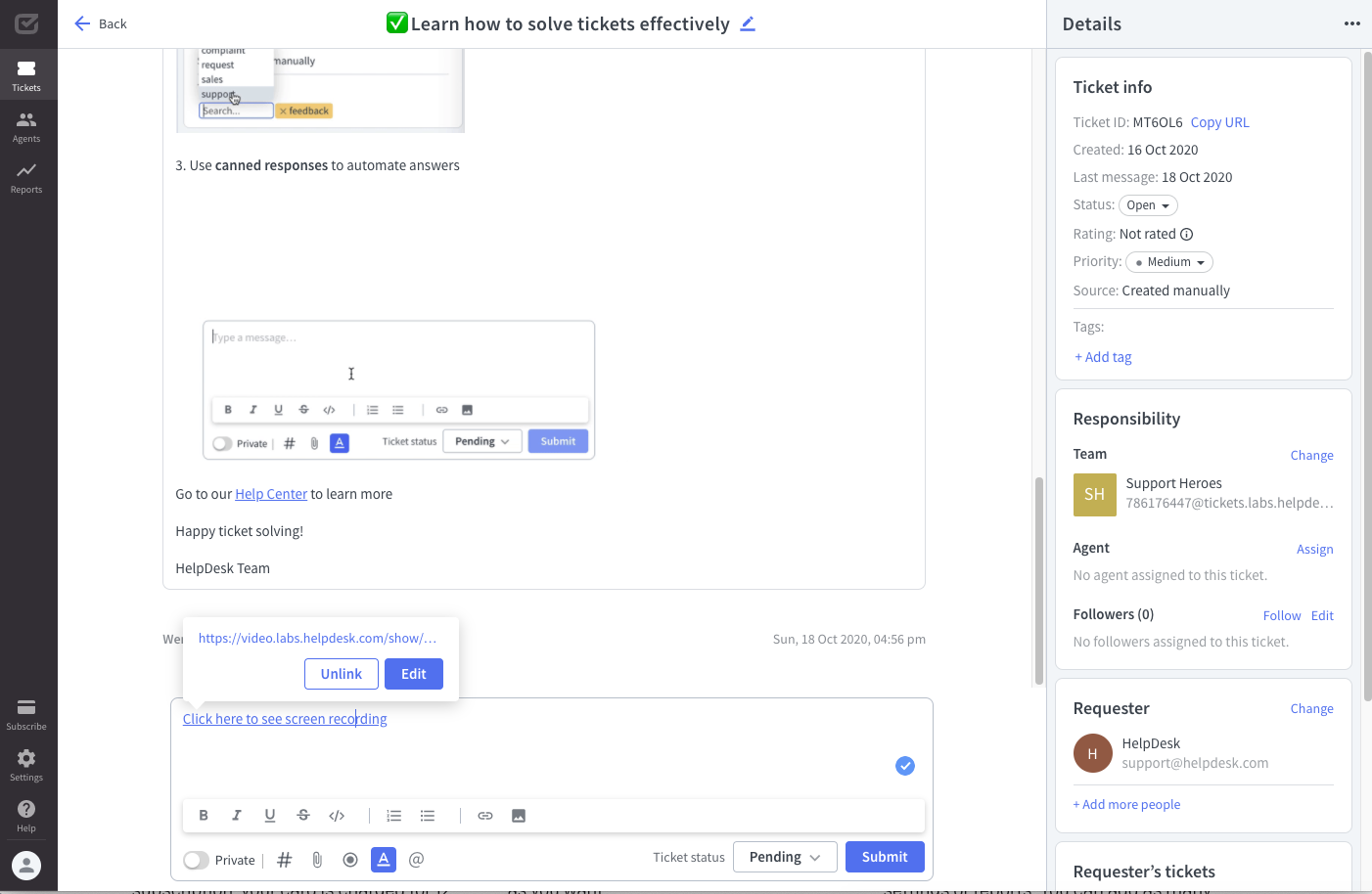Open the Status Open dropdown

click(x=1148, y=205)
